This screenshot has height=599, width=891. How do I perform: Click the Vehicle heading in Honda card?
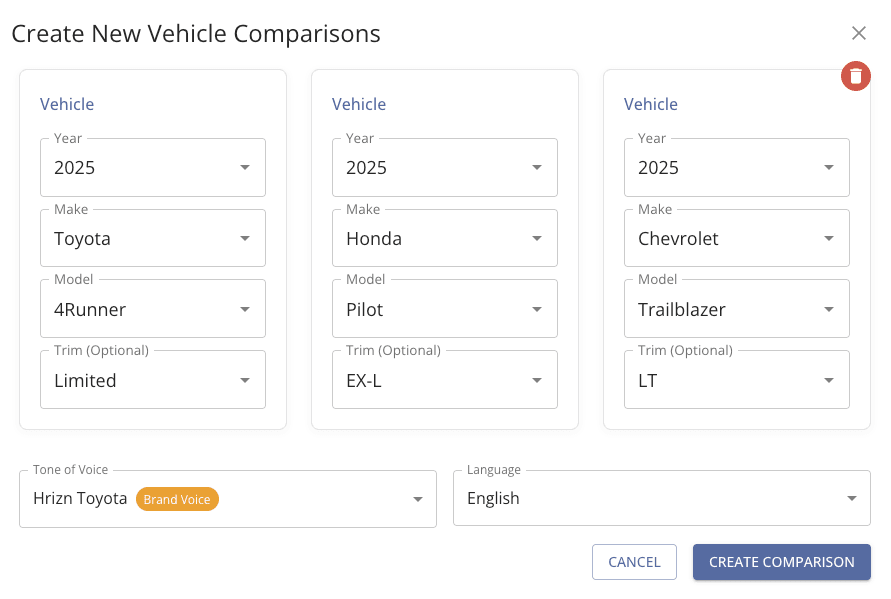coord(359,104)
